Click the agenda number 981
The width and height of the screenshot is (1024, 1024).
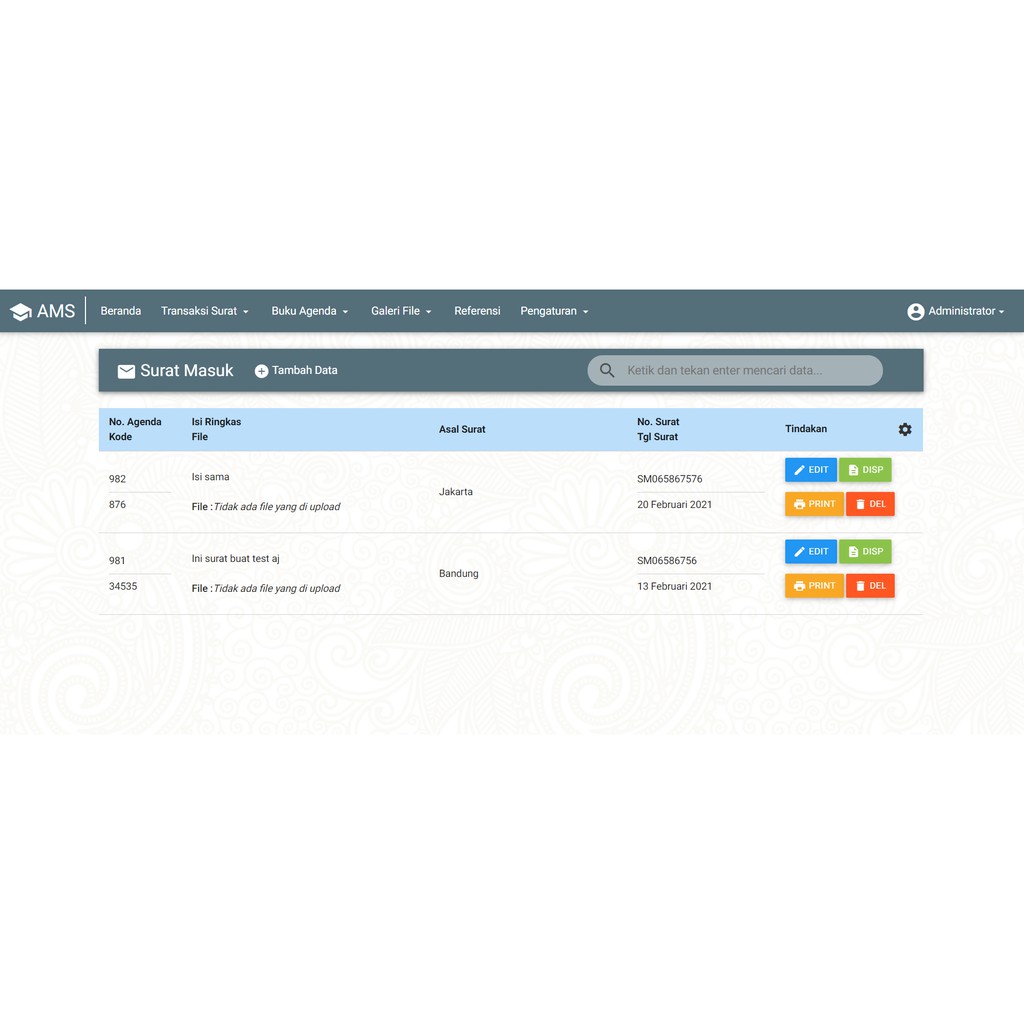click(x=117, y=560)
